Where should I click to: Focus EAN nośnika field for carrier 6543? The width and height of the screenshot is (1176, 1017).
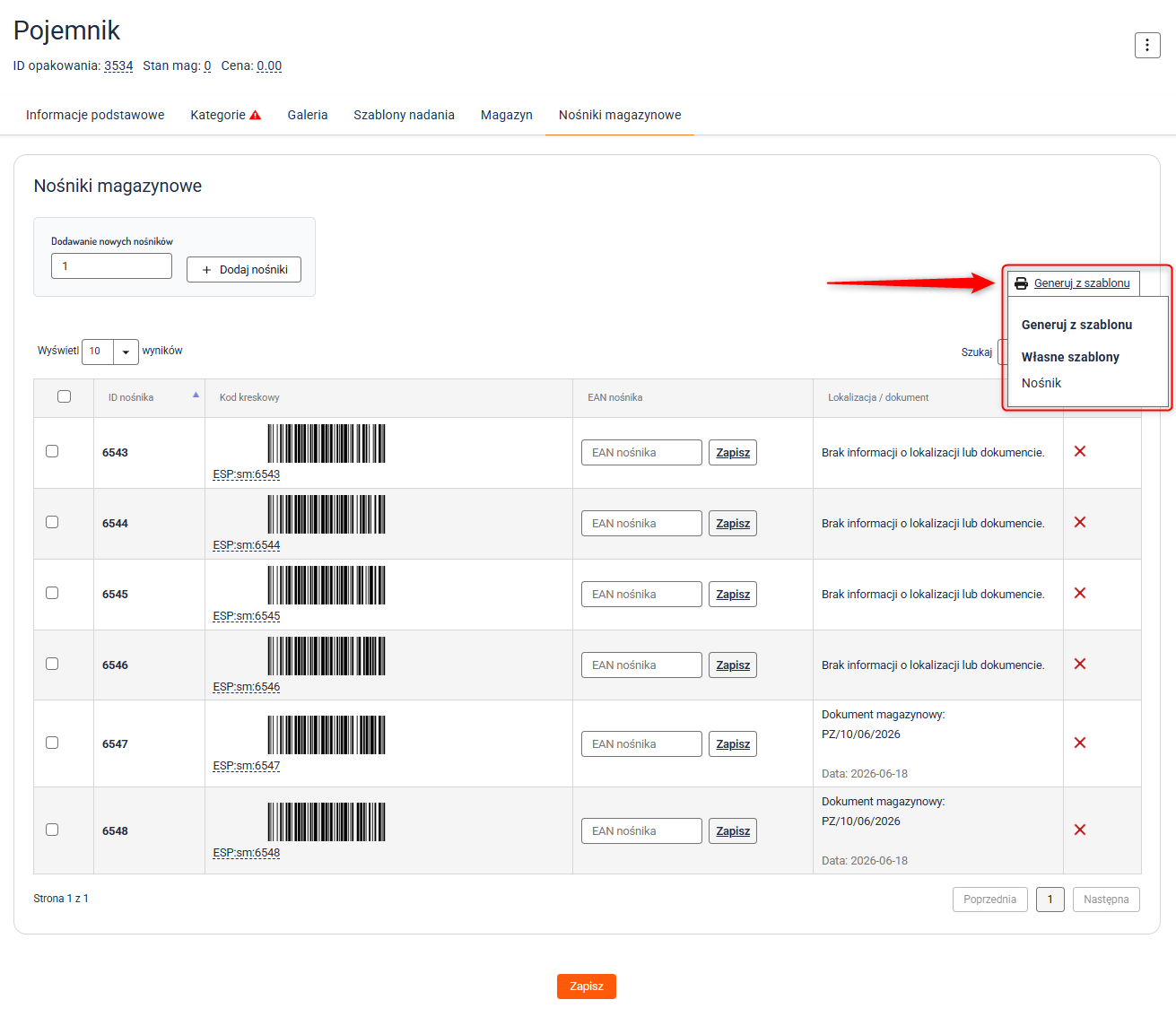click(x=641, y=453)
